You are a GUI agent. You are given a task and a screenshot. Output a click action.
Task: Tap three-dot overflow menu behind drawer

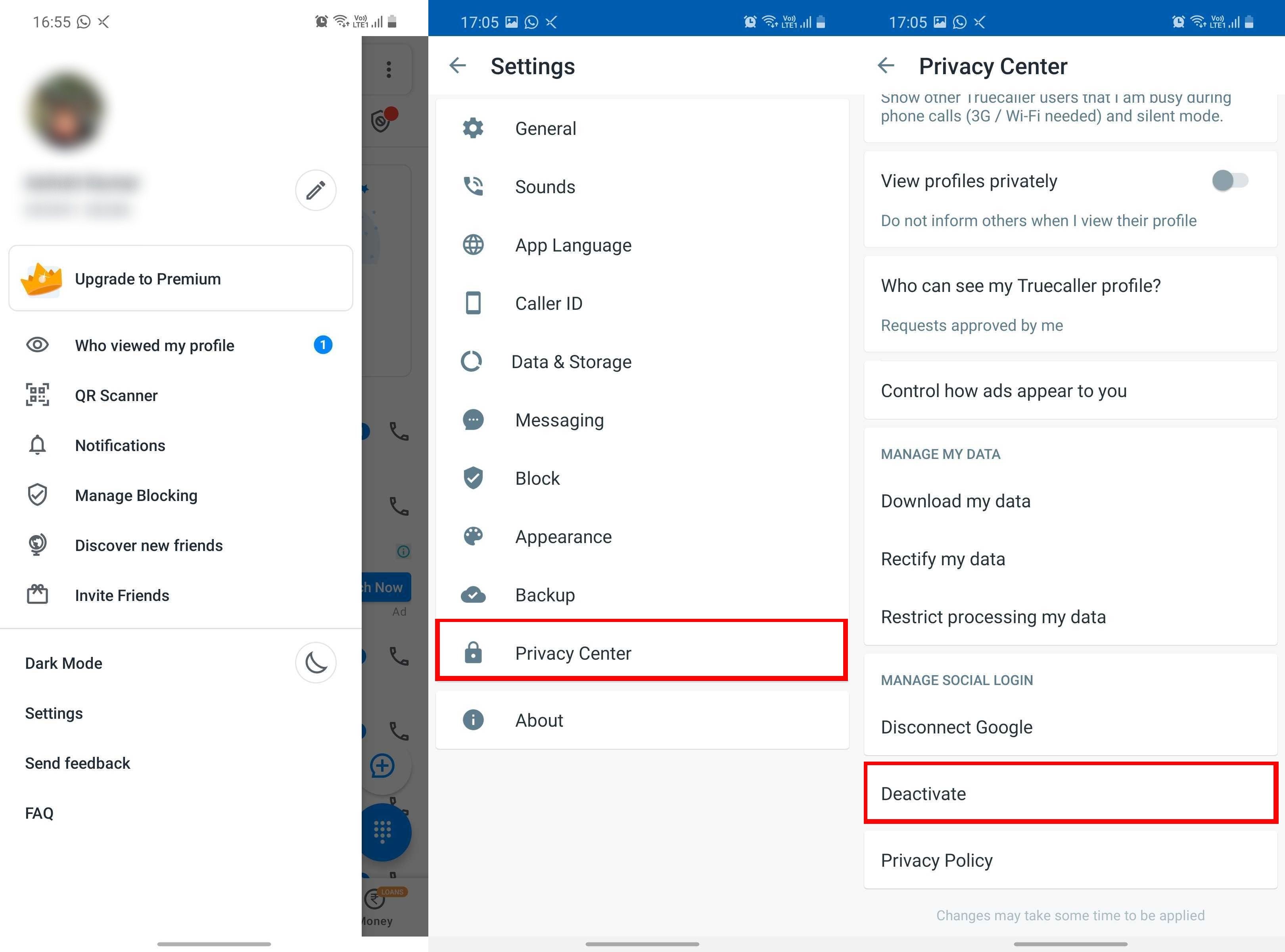pyautogui.click(x=389, y=69)
